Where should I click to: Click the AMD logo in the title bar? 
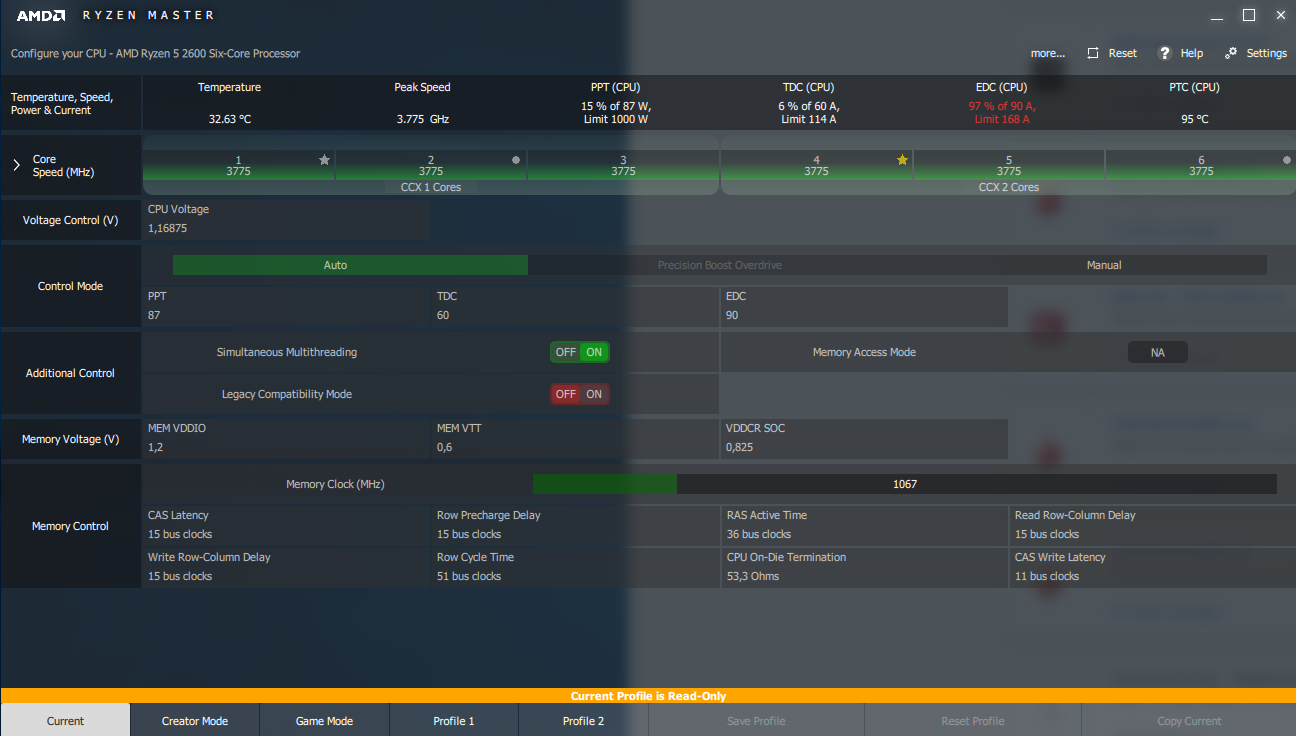[41, 15]
